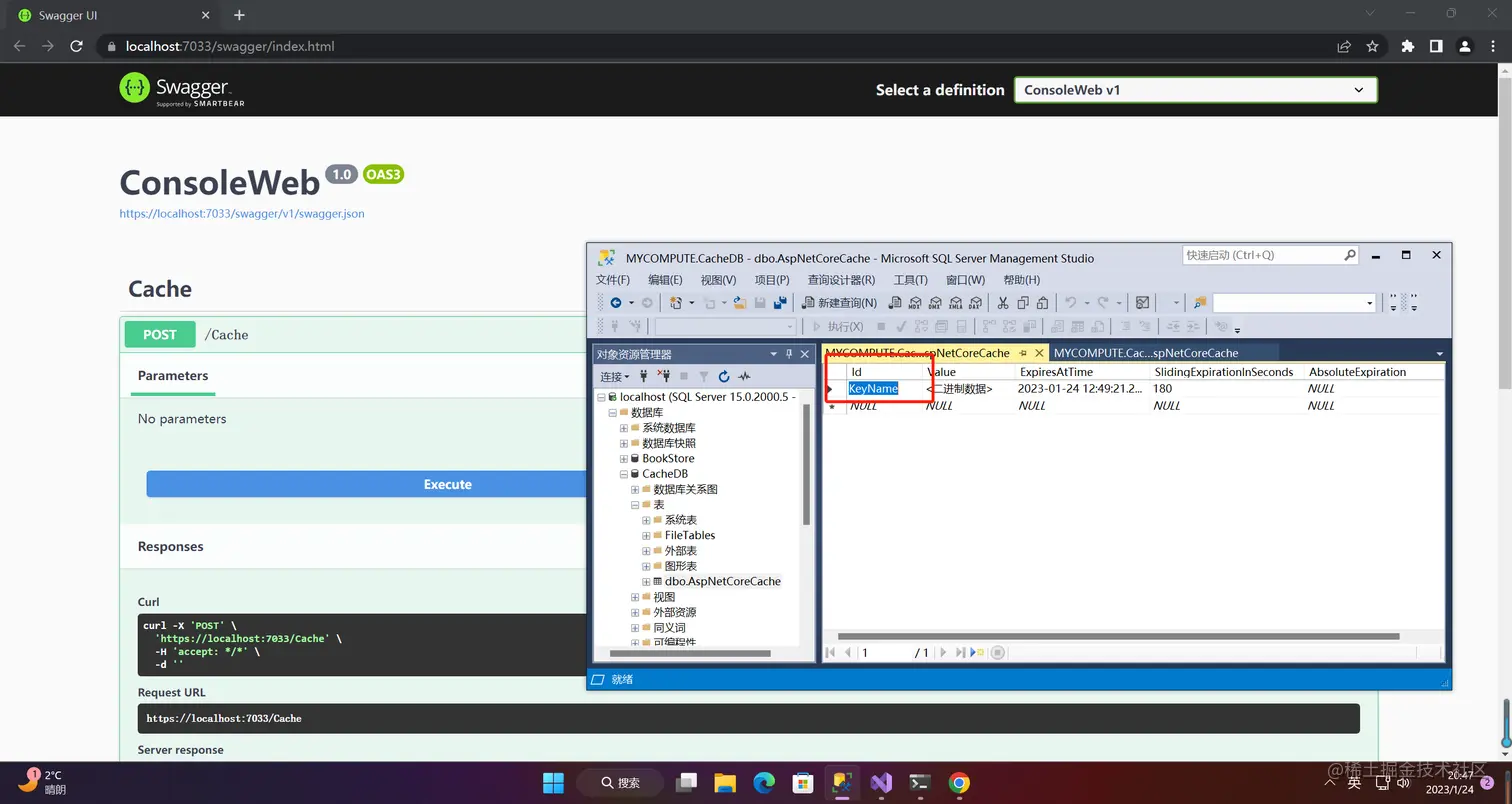Open the 工具(T) menu
The image size is (1512, 804).
point(910,280)
